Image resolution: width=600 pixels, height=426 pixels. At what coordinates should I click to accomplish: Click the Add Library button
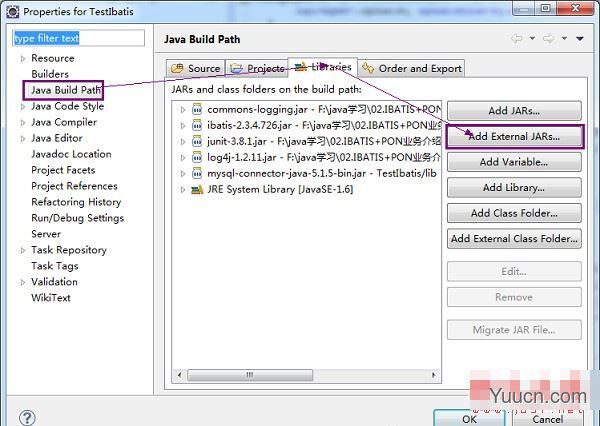[514, 187]
